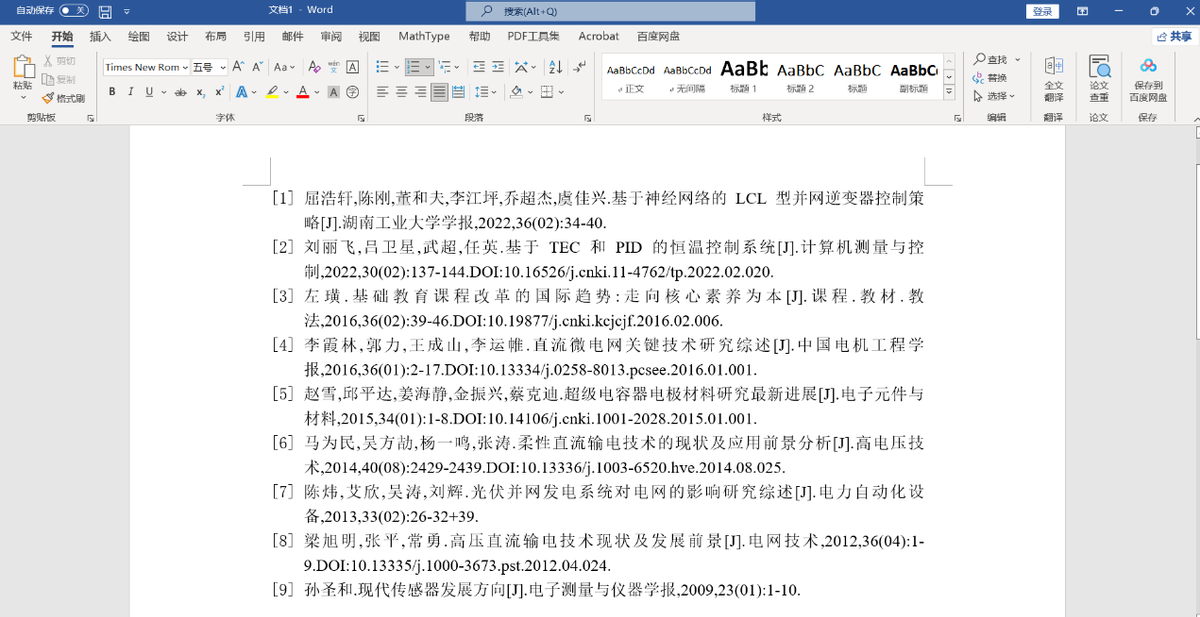Open the 保存到百度网盘 save icon
1200x617 pixels.
pyautogui.click(x=1148, y=77)
